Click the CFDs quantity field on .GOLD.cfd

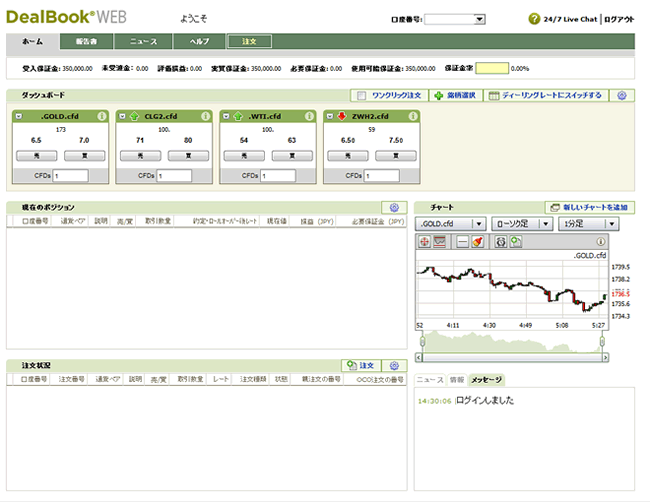tap(70, 176)
